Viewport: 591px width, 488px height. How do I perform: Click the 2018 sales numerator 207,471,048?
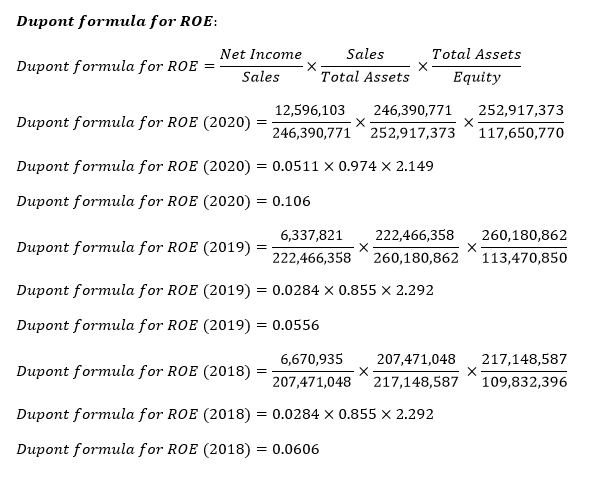coord(416,360)
